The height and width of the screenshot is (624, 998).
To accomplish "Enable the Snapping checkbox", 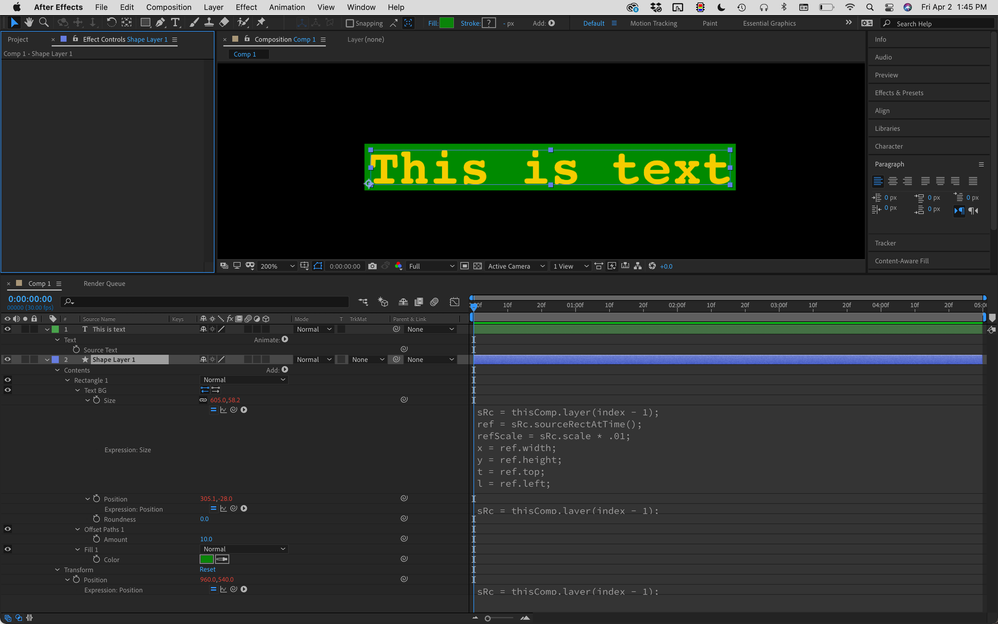I will point(350,23).
